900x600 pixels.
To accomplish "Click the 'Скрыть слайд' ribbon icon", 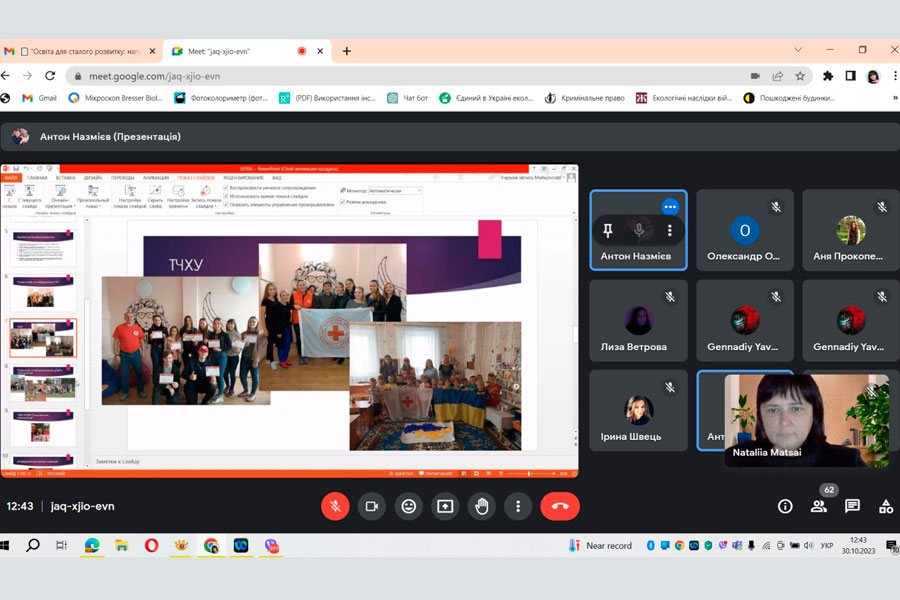I will pyautogui.click(x=155, y=196).
